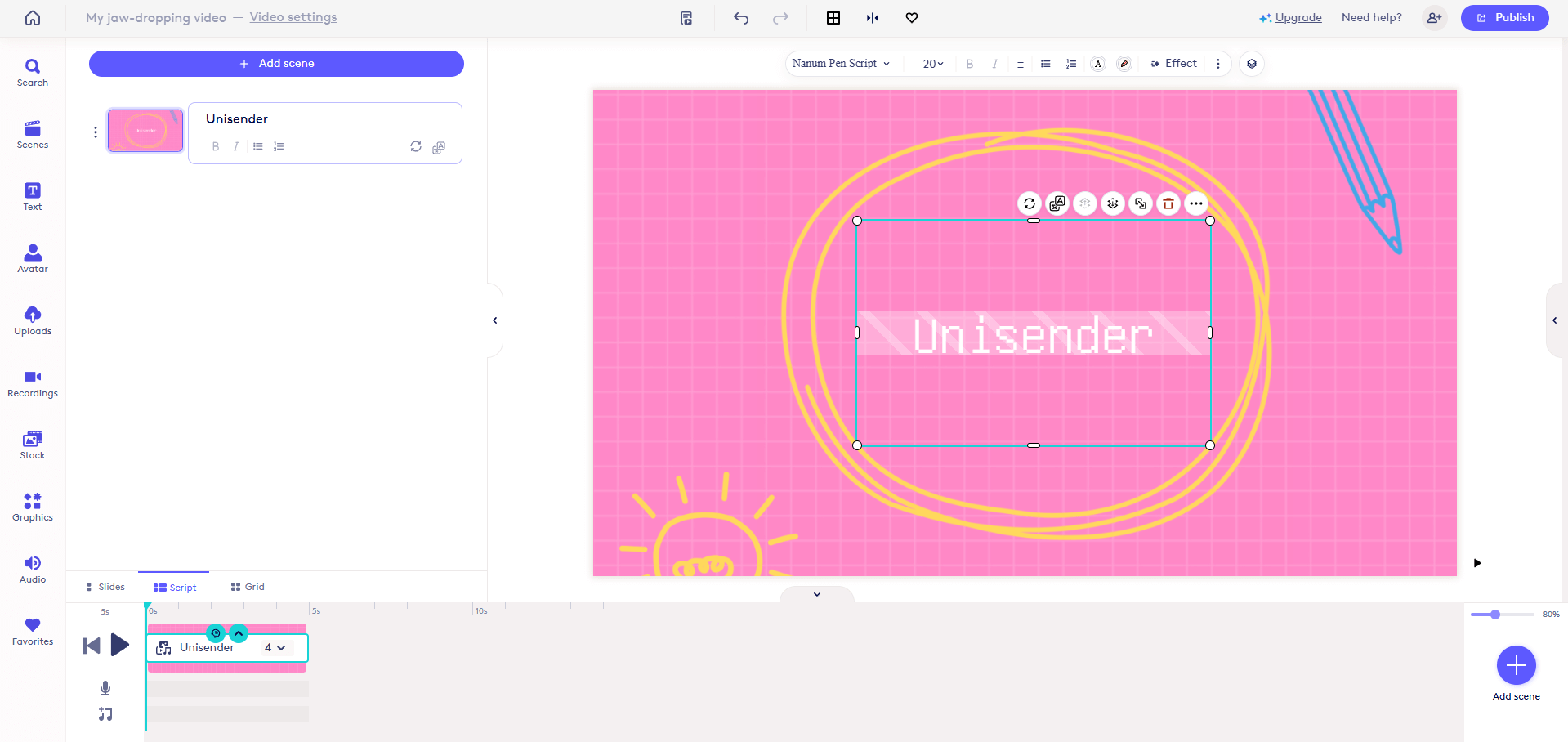Click the voiceover microphone icon near timeline
1568x742 pixels.
coord(105,688)
